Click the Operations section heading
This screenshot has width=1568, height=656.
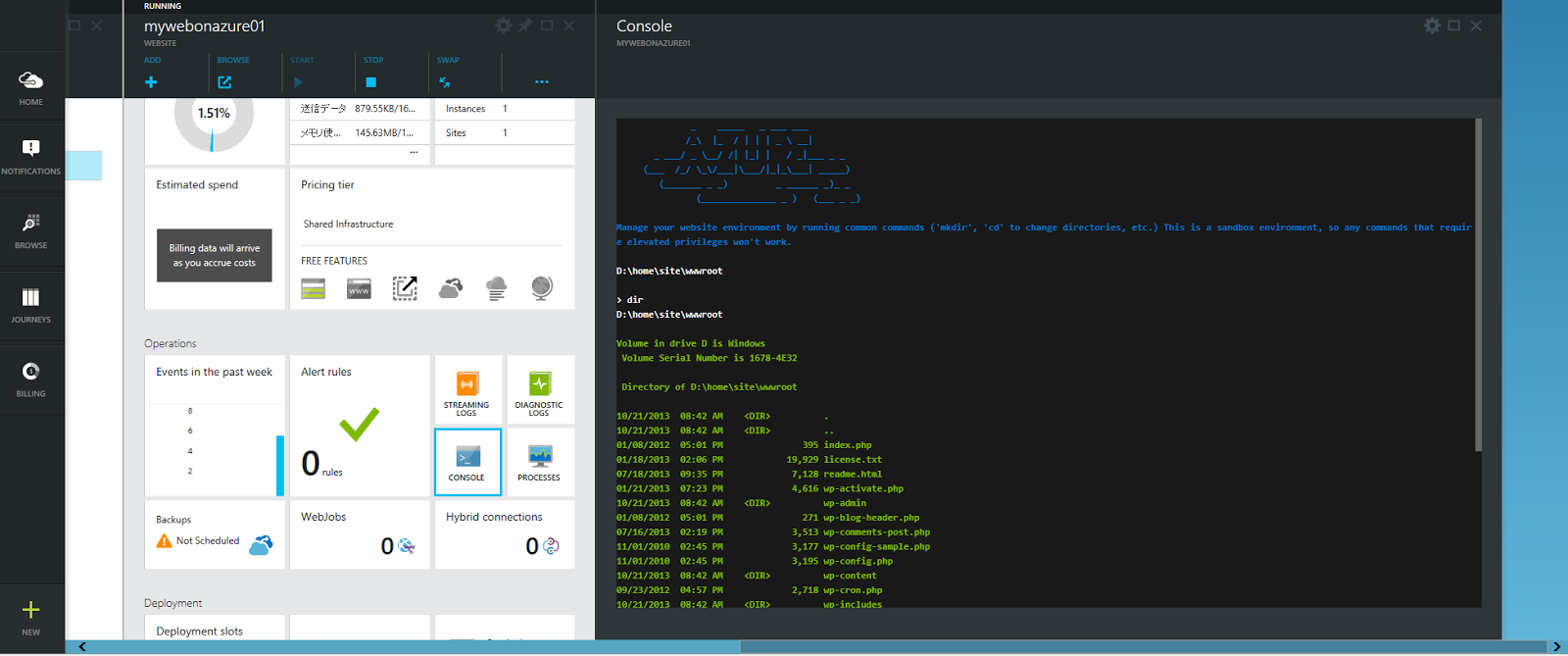coord(171,344)
